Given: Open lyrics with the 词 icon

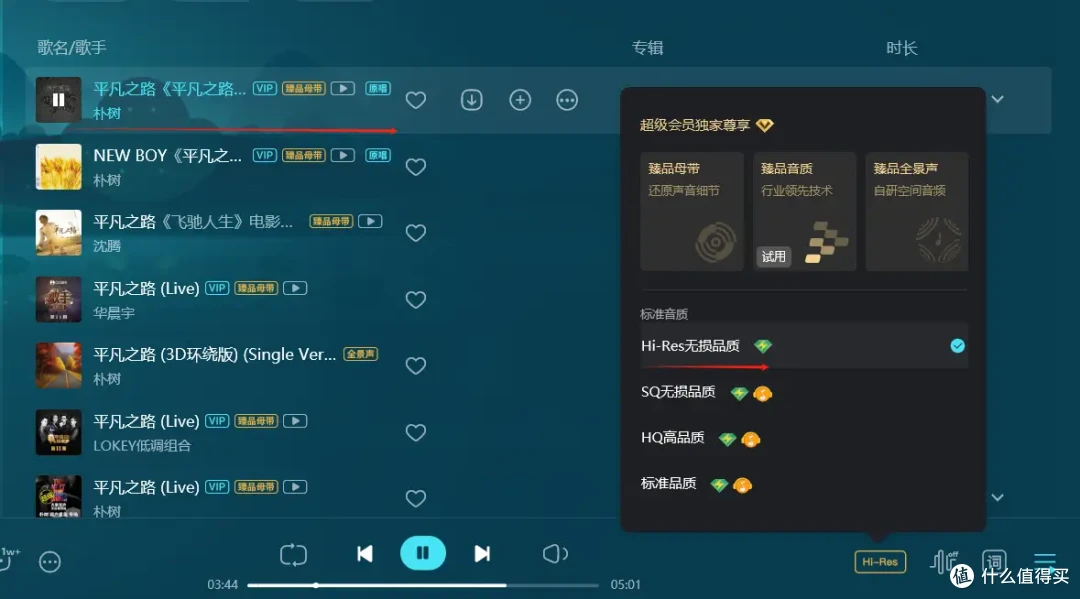Looking at the screenshot, I should pyautogui.click(x=993, y=561).
